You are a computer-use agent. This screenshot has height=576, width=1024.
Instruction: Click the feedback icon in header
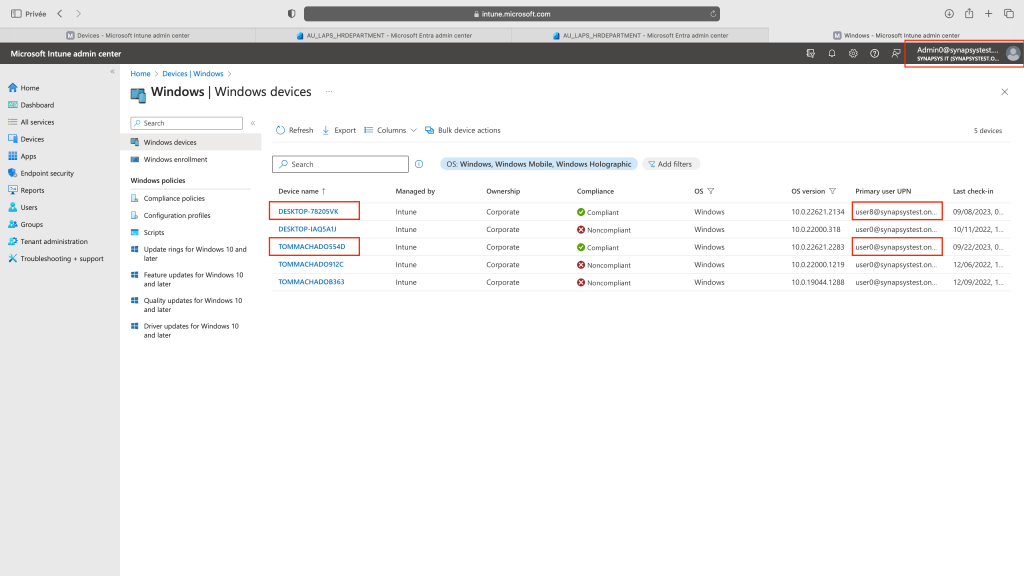coord(895,53)
